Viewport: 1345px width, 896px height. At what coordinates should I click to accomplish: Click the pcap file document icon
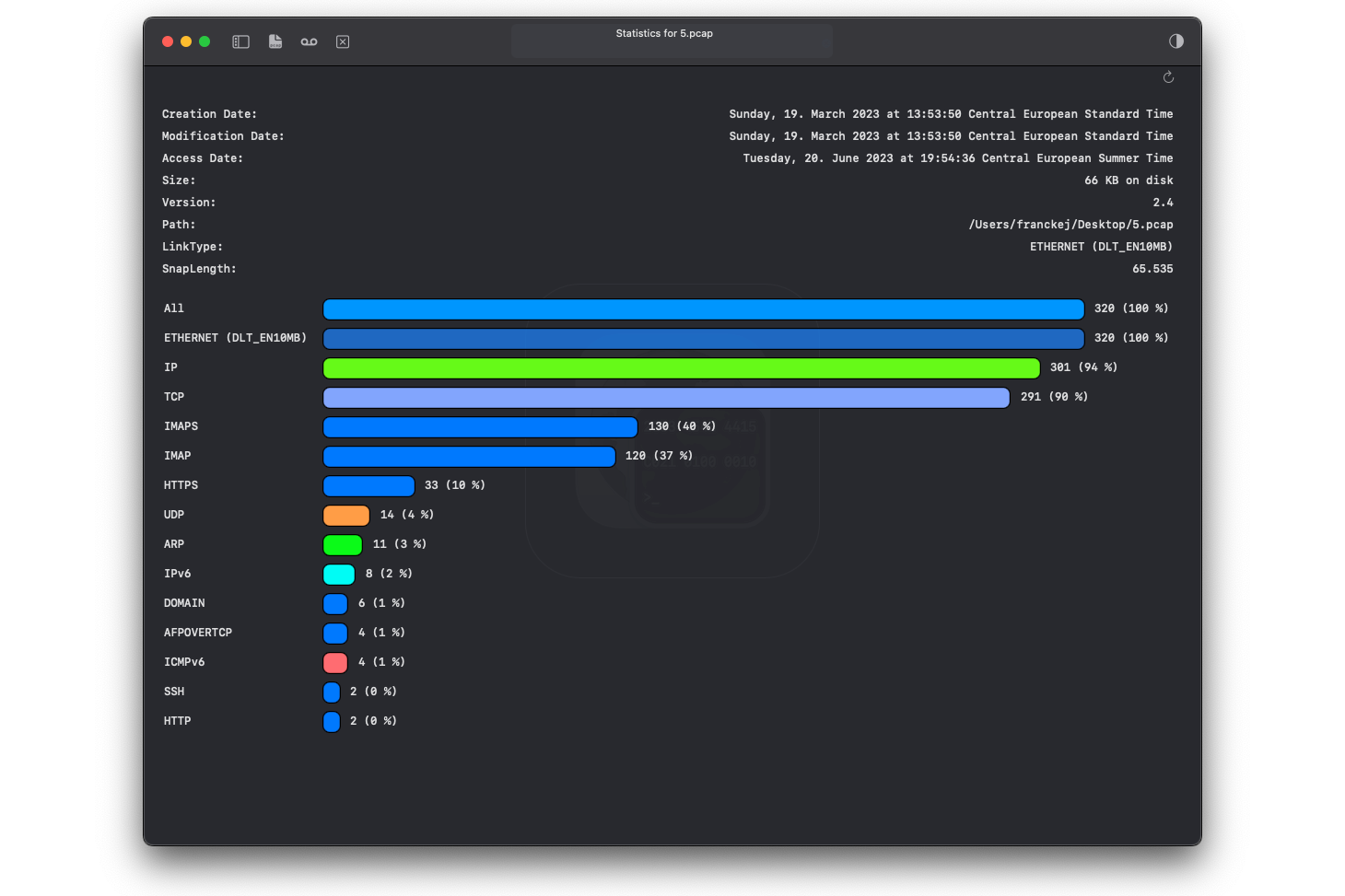(275, 41)
